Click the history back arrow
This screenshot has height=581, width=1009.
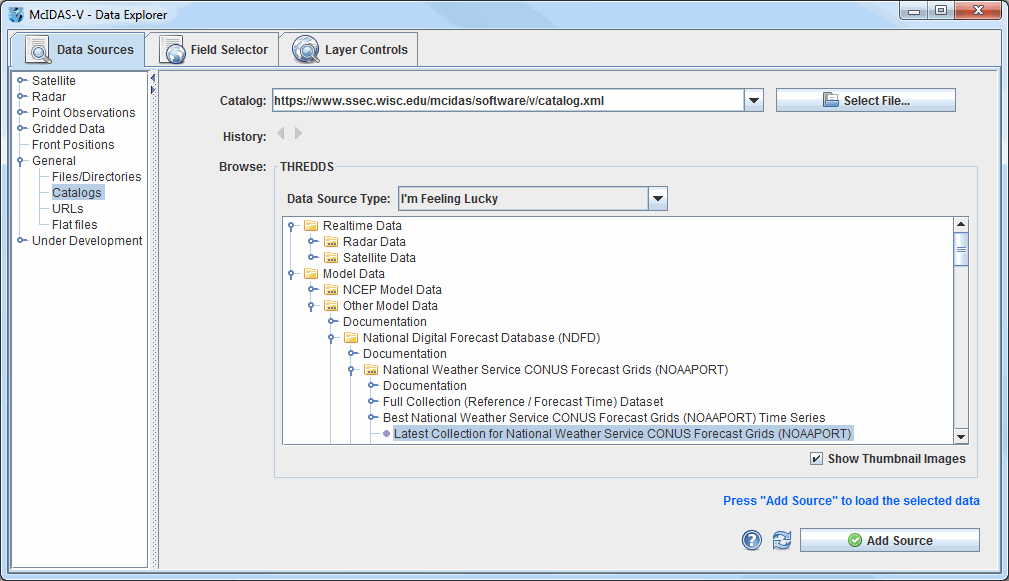pyautogui.click(x=281, y=133)
